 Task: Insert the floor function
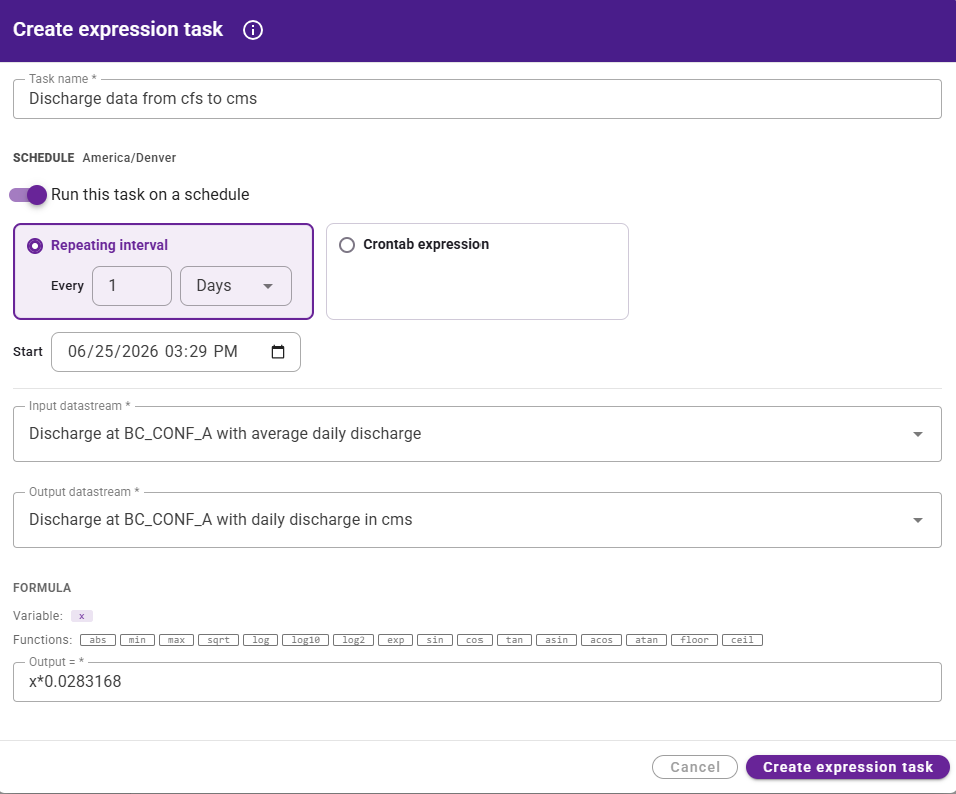pos(694,640)
